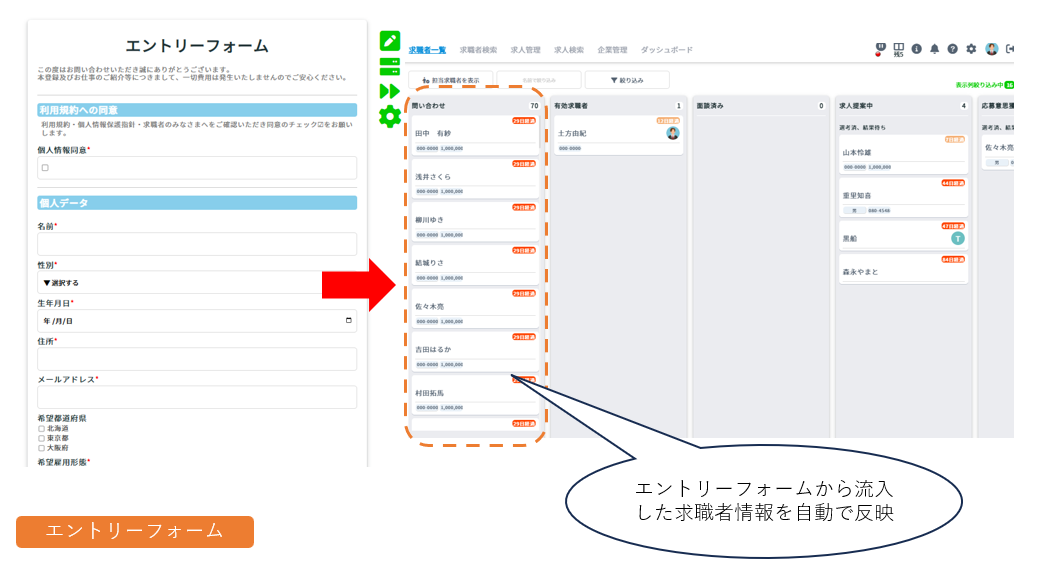The image size is (1051, 573).
Task: Switch to 求職者検索 tab
Action: (x=478, y=50)
